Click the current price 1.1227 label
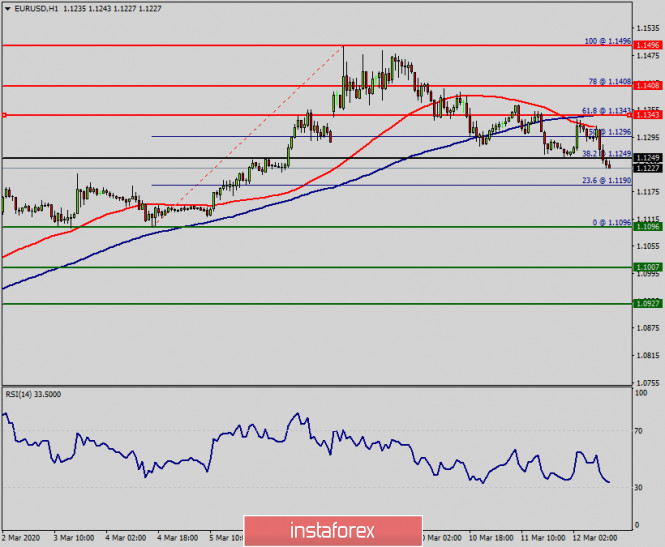Image resolution: width=665 pixels, height=547 pixels. coord(648,168)
